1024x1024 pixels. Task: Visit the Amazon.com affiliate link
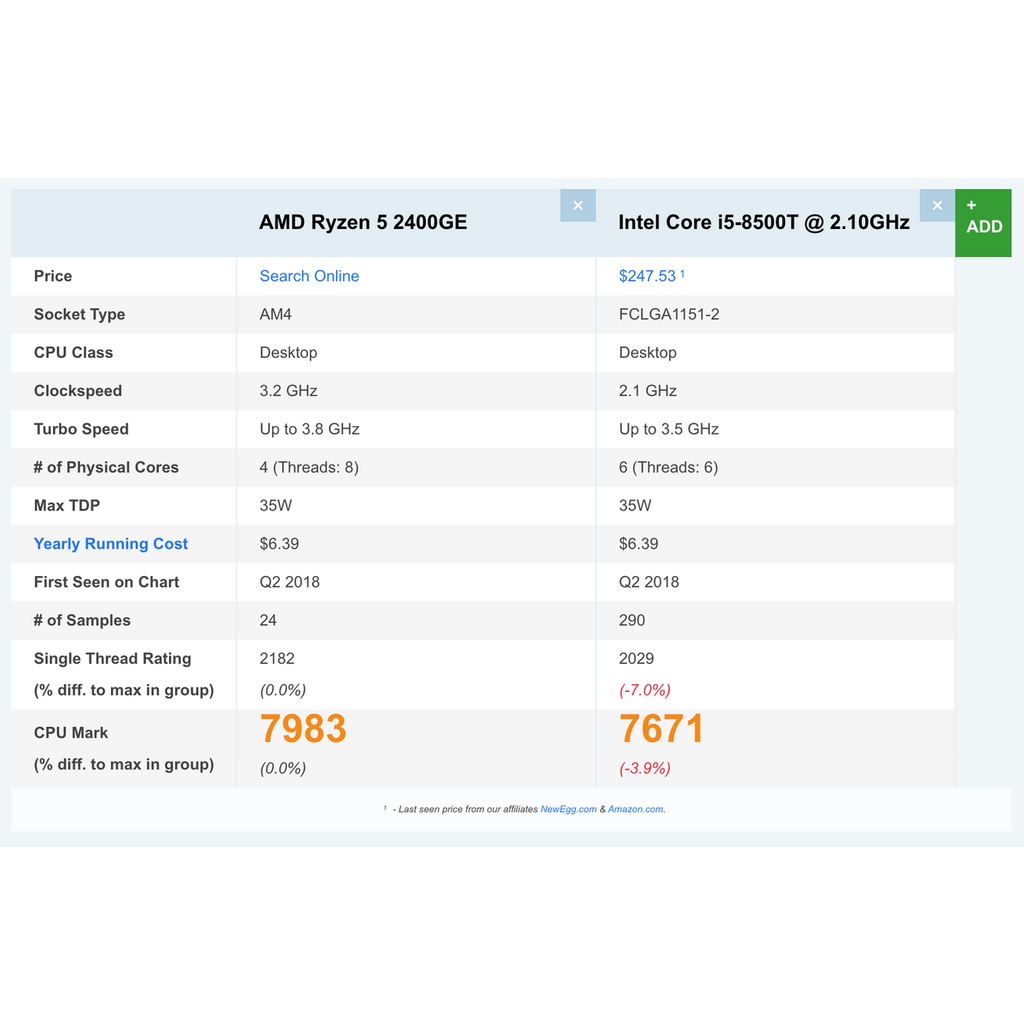pos(636,809)
